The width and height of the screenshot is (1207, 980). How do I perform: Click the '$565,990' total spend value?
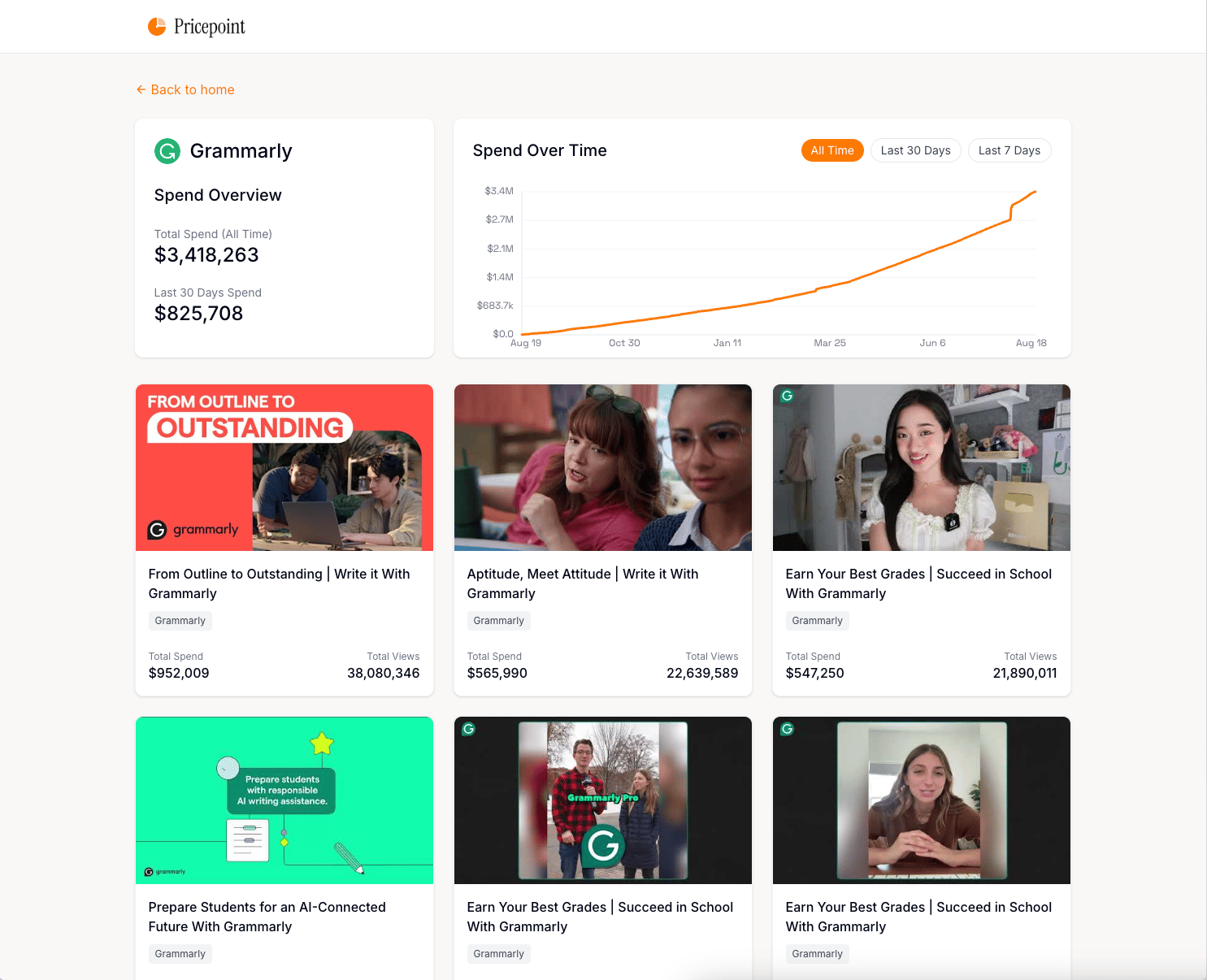[x=497, y=673]
